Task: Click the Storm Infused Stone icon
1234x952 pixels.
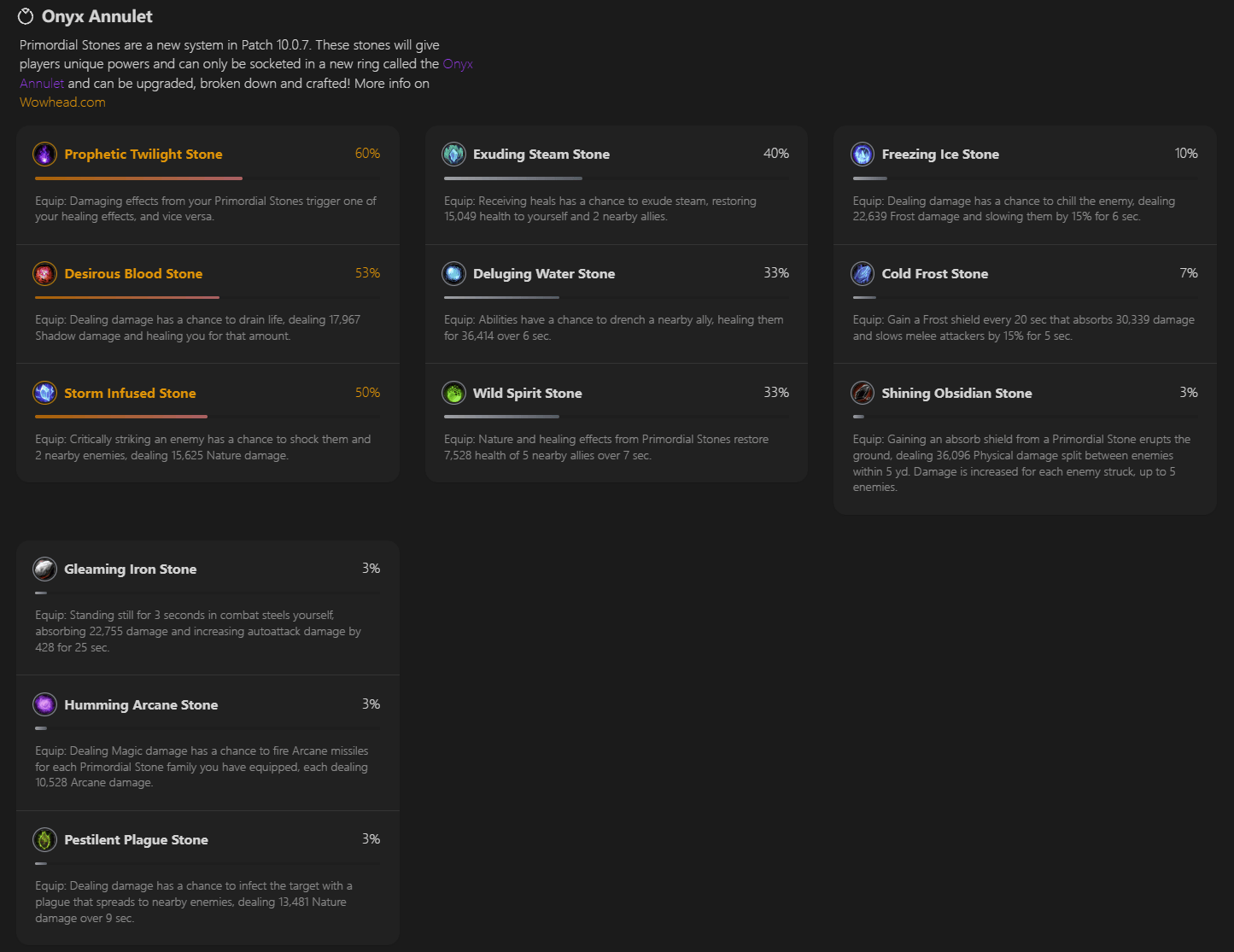Action: tap(44, 393)
